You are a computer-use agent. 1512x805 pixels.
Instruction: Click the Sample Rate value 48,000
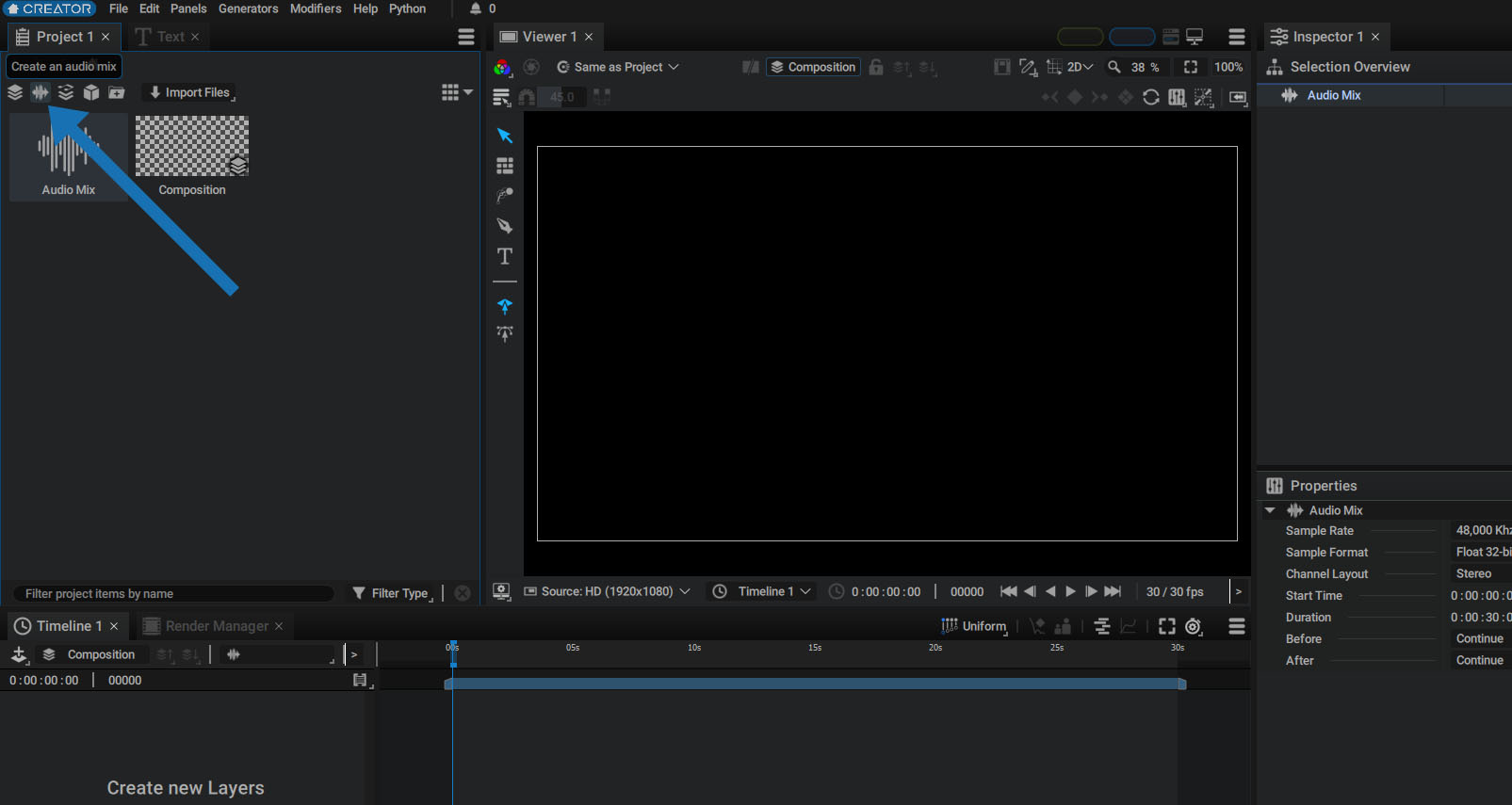pos(1480,530)
